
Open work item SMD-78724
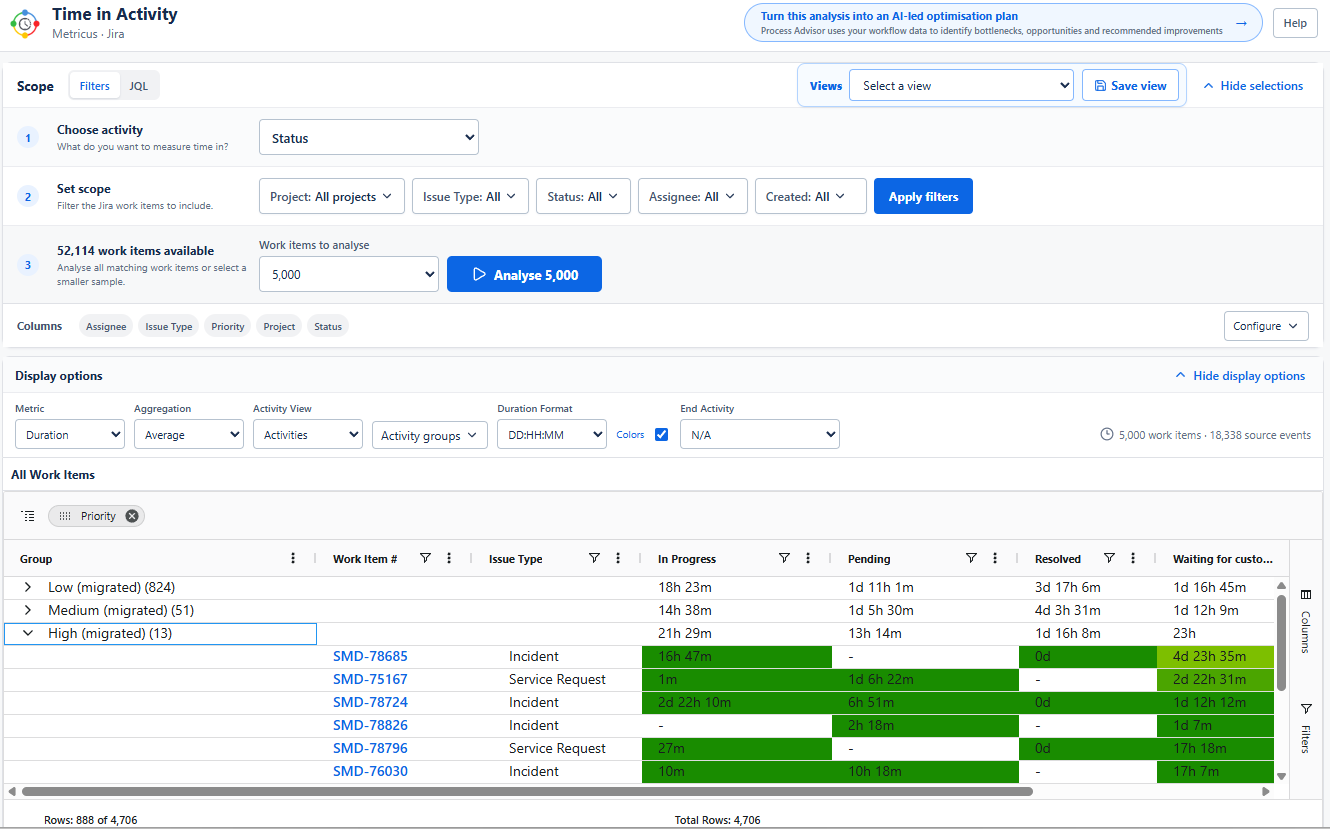[x=370, y=702]
